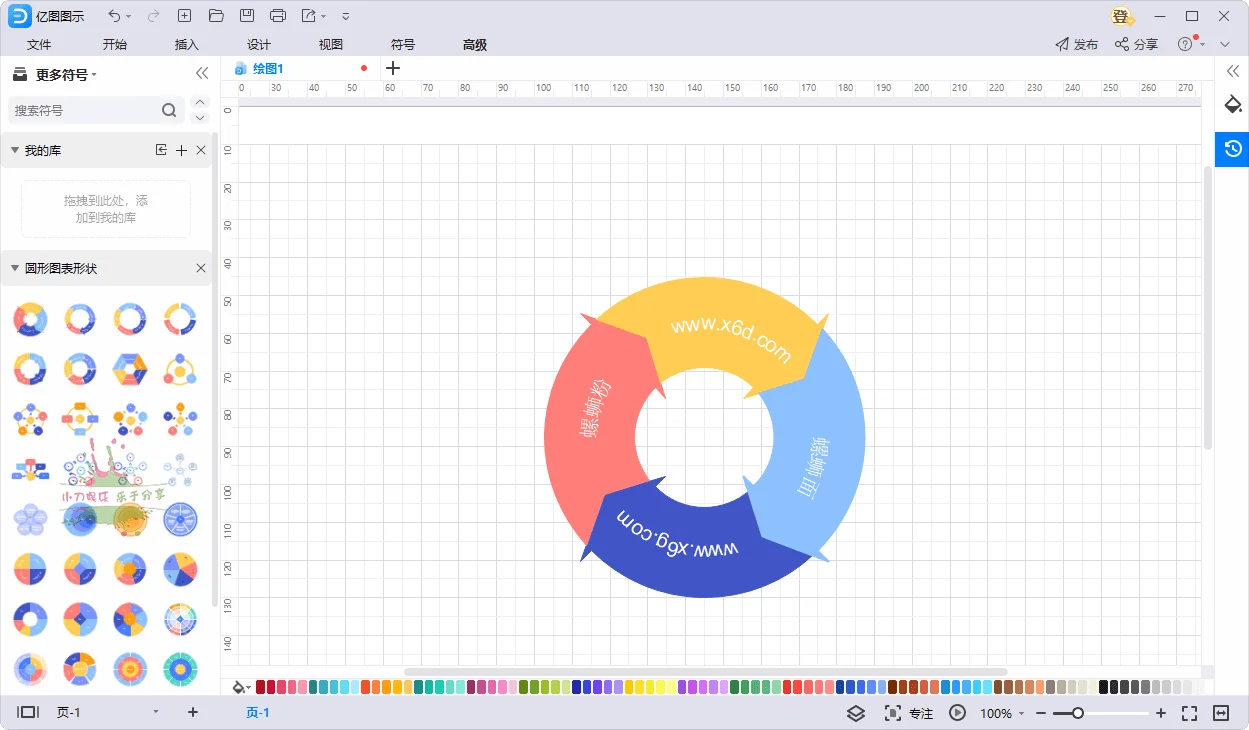1249x730 pixels.
Task: Collapse the 我的库 section
Action: (14, 149)
